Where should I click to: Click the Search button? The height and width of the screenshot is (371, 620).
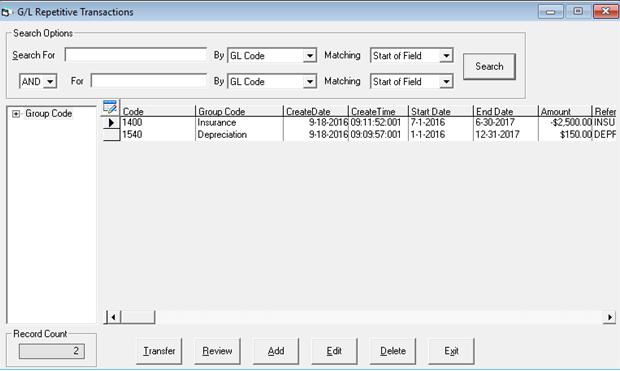click(490, 66)
